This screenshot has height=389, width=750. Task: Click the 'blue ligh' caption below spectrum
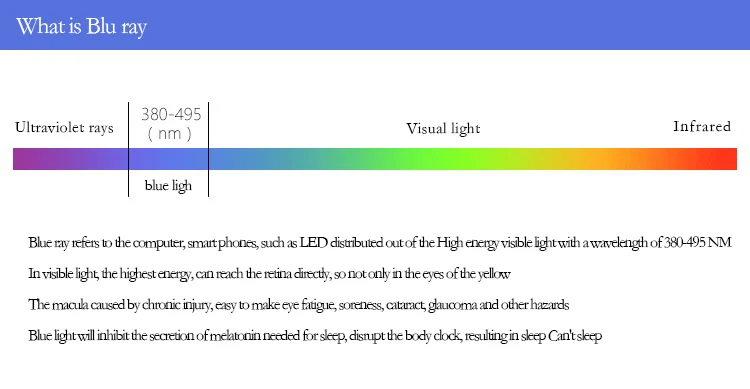[168, 185]
